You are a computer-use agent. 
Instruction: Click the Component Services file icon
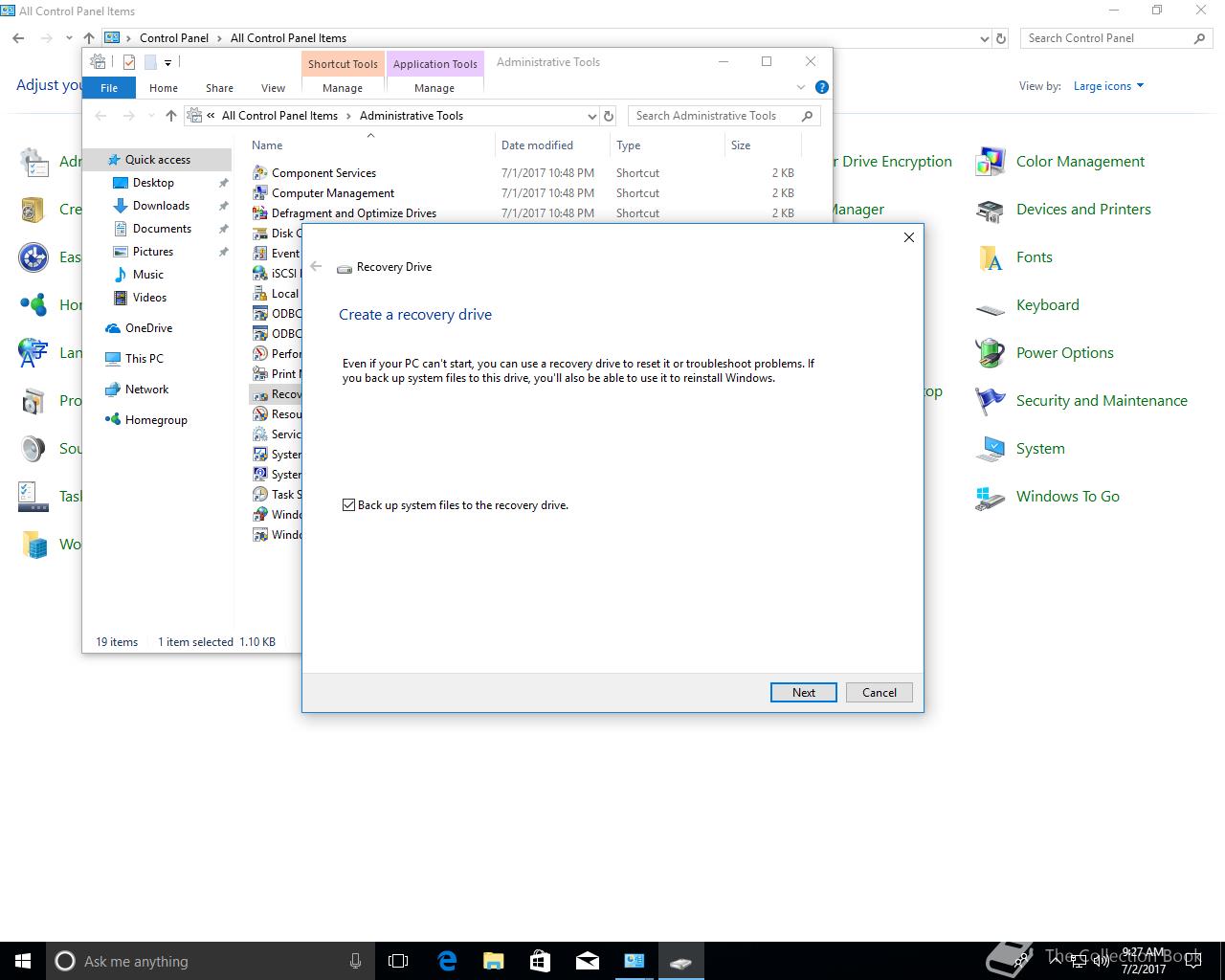pos(259,173)
